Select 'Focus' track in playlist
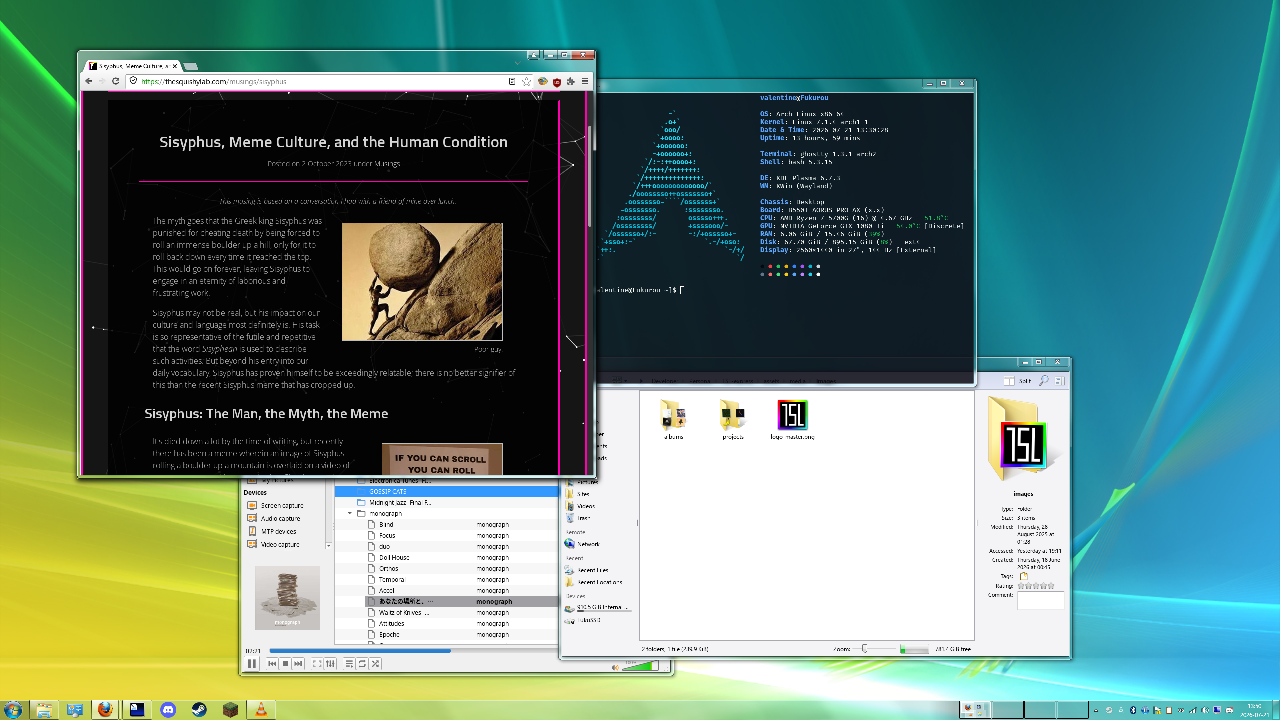The image size is (1280, 720). [388, 535]
